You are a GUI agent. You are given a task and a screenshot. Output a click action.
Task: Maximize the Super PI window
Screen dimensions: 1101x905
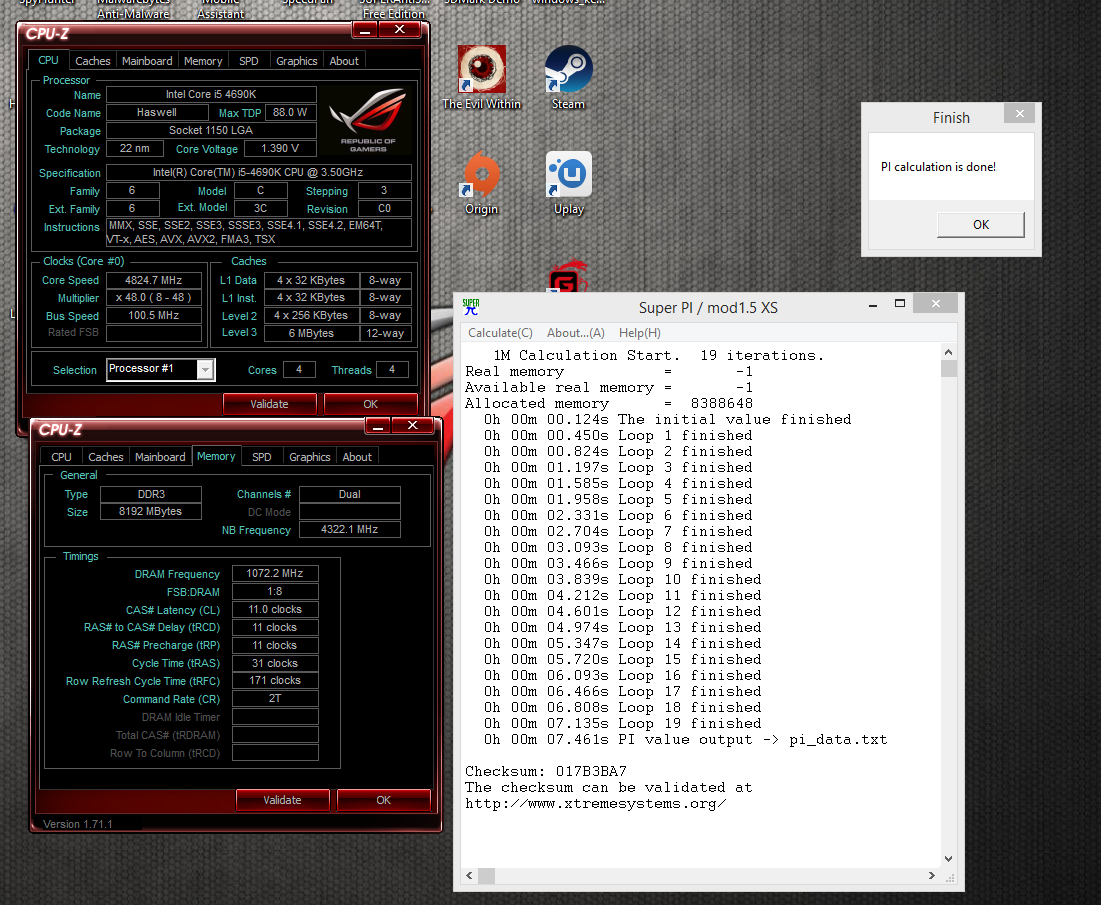900,303
